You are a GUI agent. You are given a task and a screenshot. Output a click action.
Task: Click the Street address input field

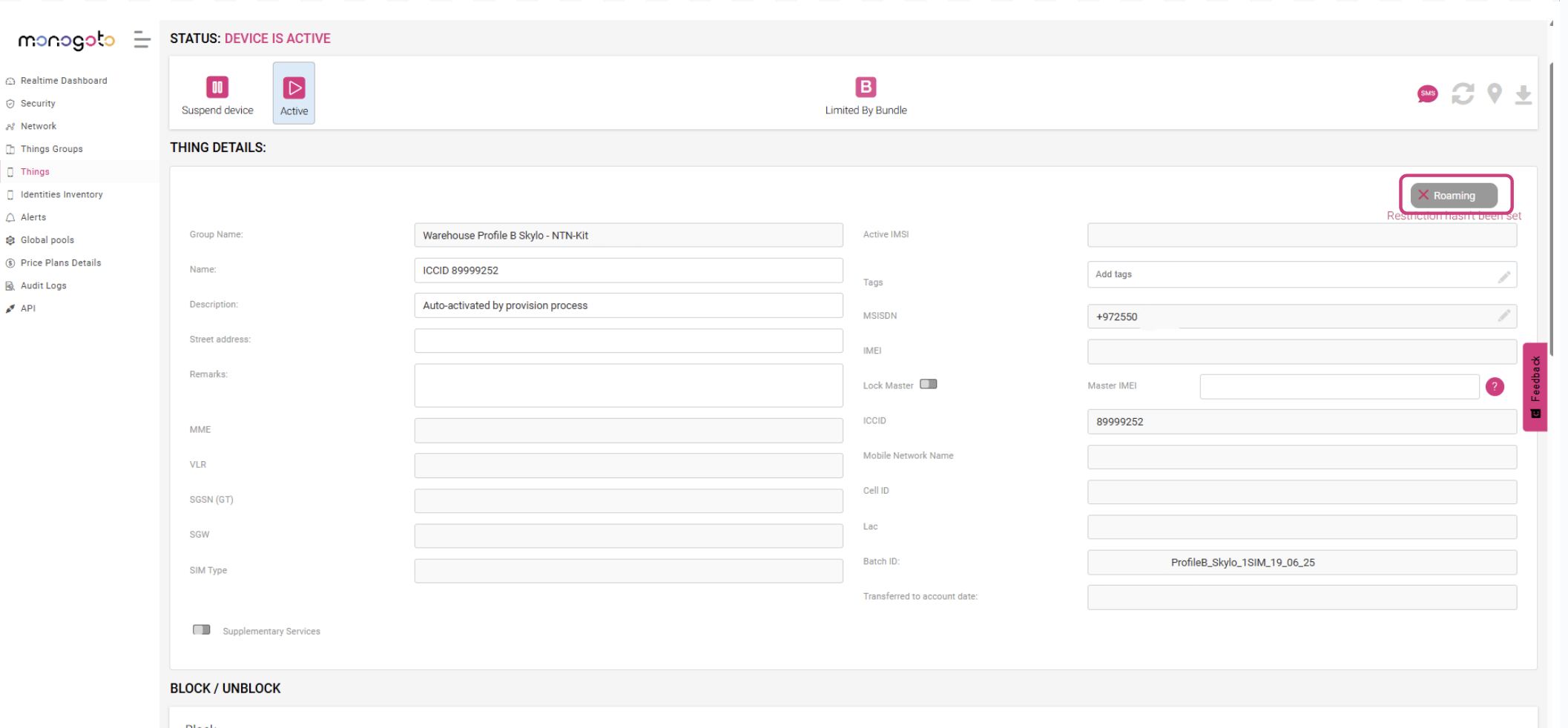click(627, 341)
